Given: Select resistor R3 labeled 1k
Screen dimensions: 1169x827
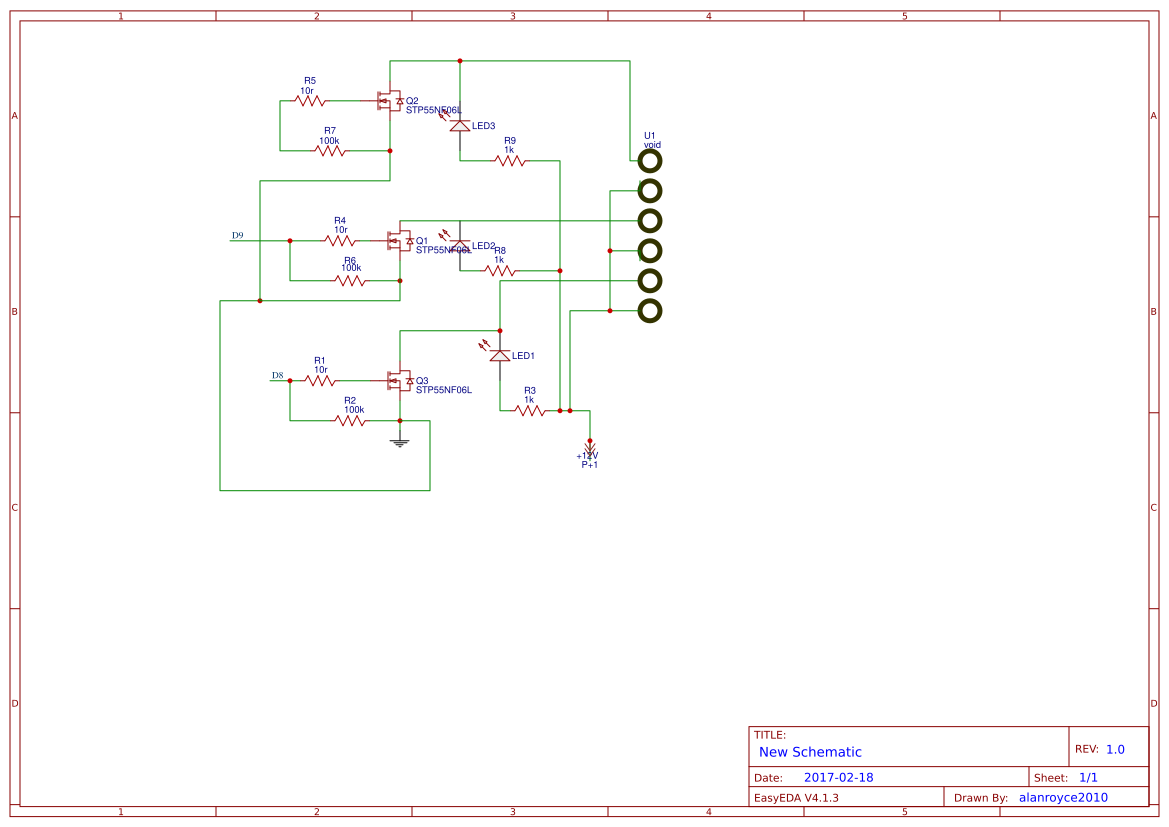Looking at the screenshot, I should click(529, 408).
